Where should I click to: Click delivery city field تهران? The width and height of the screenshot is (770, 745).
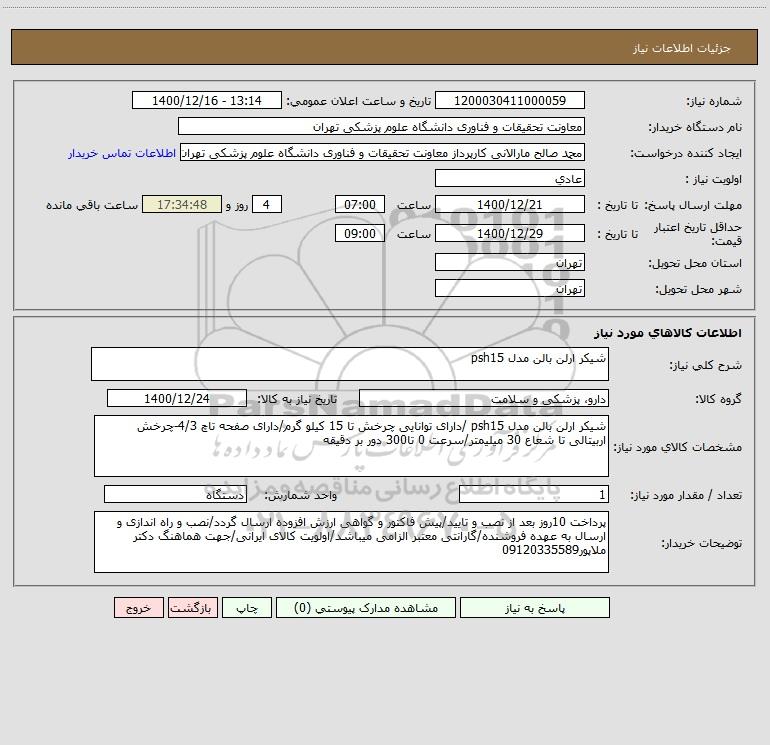(510, 288)
